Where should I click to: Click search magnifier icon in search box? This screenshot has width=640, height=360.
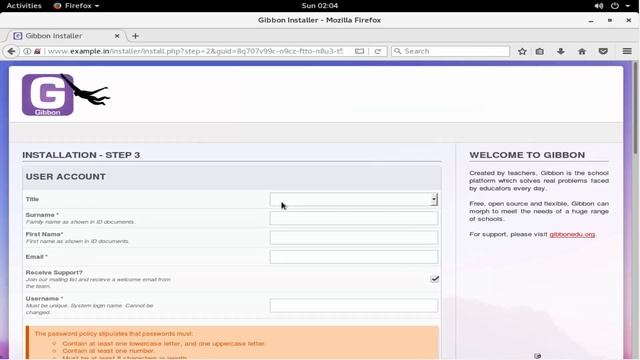(x=398, y=51)
